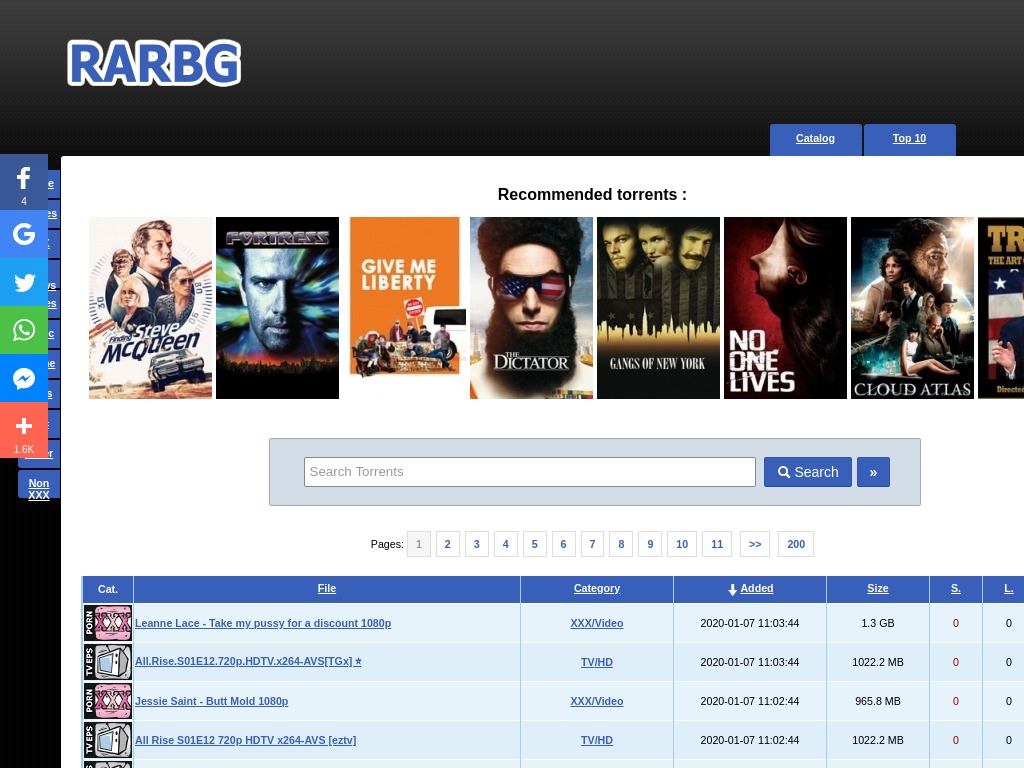Go to page 8

tap(621, 544)
